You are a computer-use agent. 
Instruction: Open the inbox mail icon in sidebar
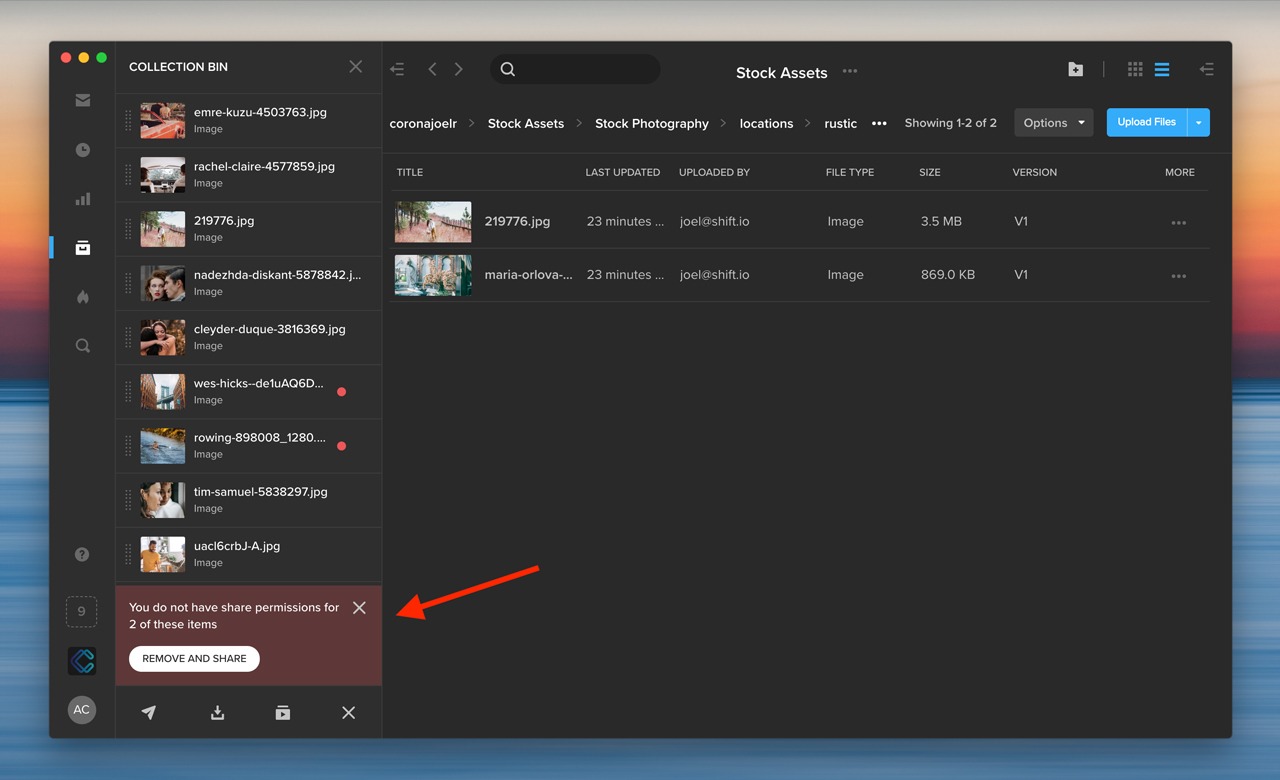pyautogui.click(x=83, y=100)
